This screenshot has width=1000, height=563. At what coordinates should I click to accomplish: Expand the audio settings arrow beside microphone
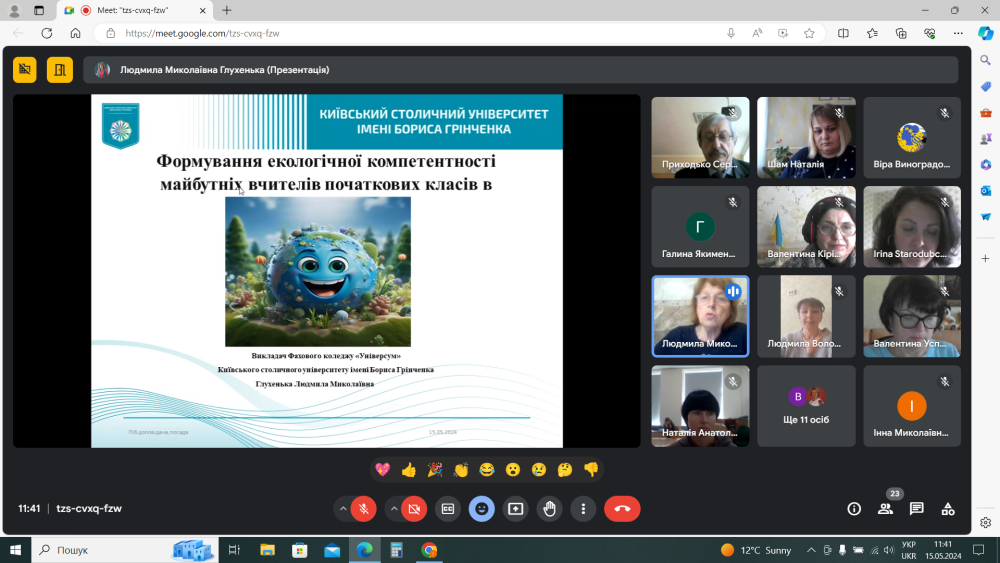343,508
